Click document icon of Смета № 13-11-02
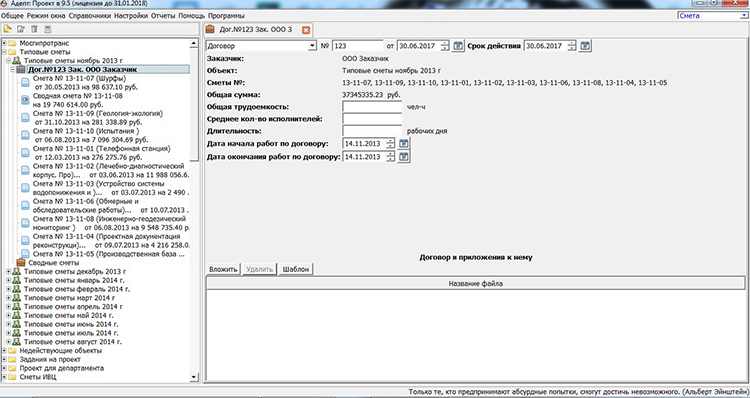The width and height of the screenshot is (750, 398). tap(25, 170)
